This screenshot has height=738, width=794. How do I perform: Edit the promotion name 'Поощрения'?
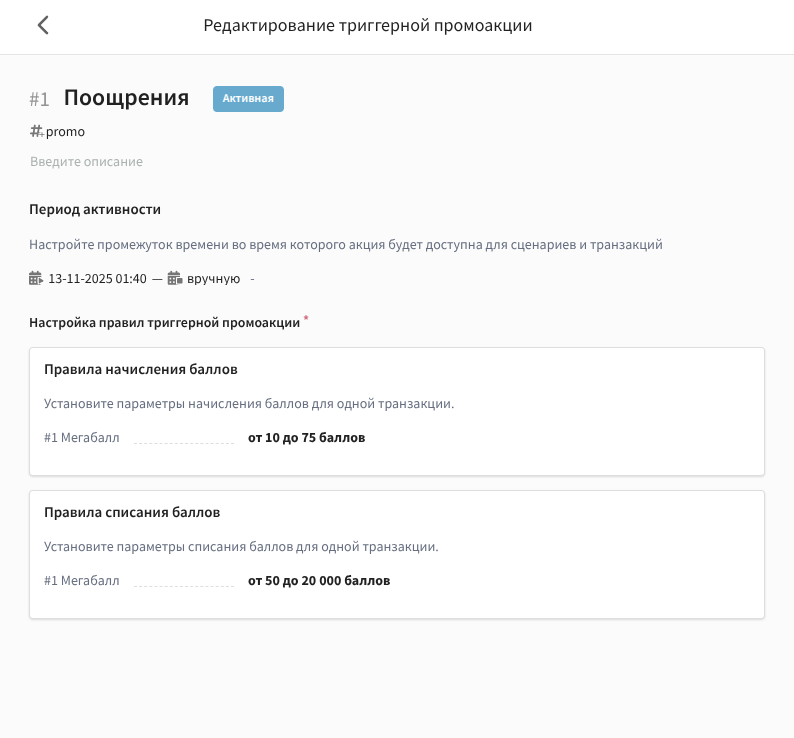[x=126, y=98]
